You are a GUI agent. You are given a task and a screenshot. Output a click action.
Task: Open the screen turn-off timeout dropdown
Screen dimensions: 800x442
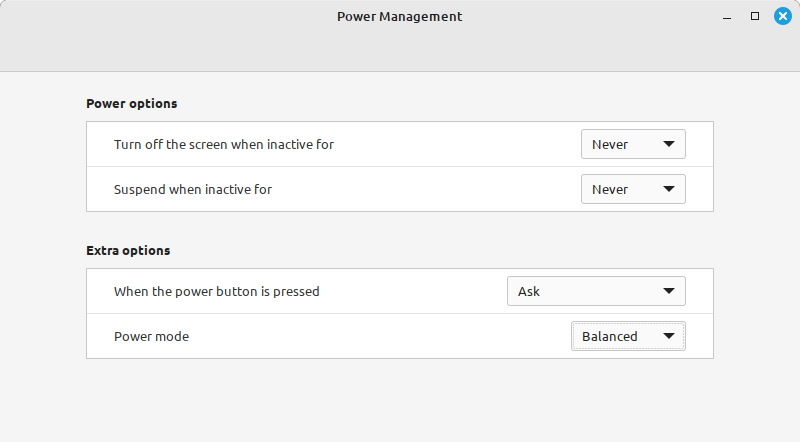(633, 144)
